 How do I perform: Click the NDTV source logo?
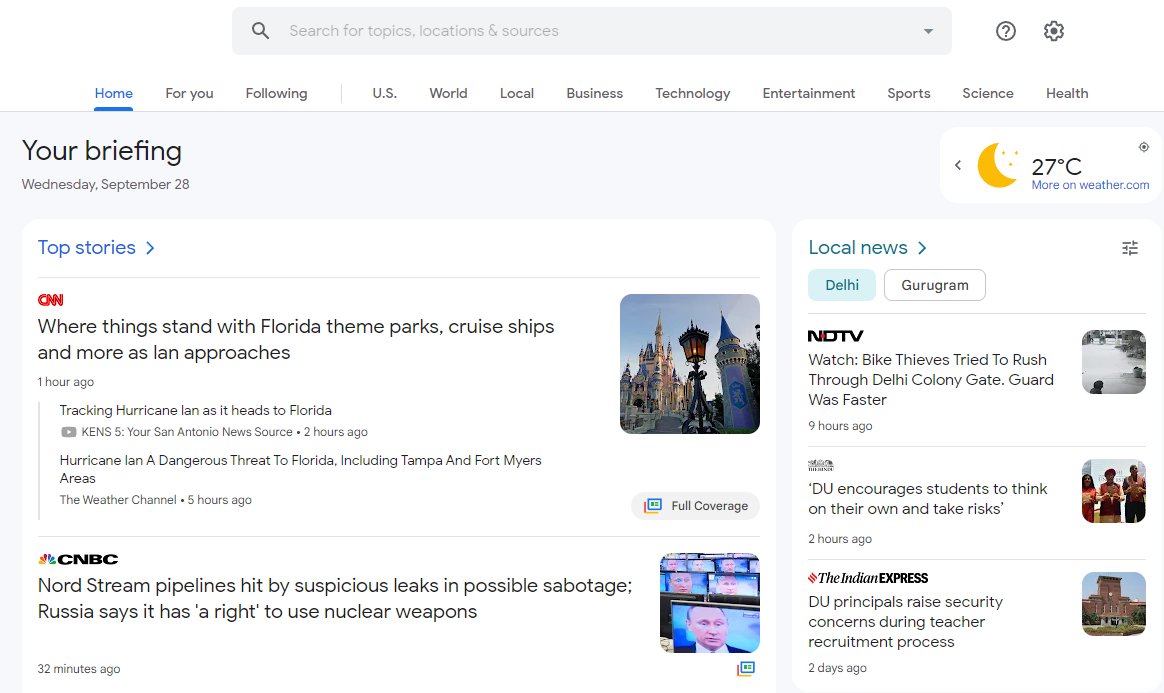coord(835,336)
